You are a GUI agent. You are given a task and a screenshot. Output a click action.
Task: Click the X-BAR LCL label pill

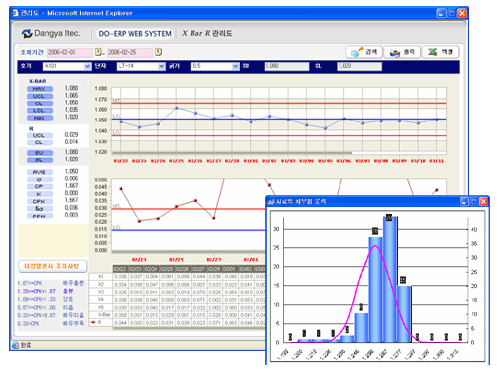tap(40, 111)
